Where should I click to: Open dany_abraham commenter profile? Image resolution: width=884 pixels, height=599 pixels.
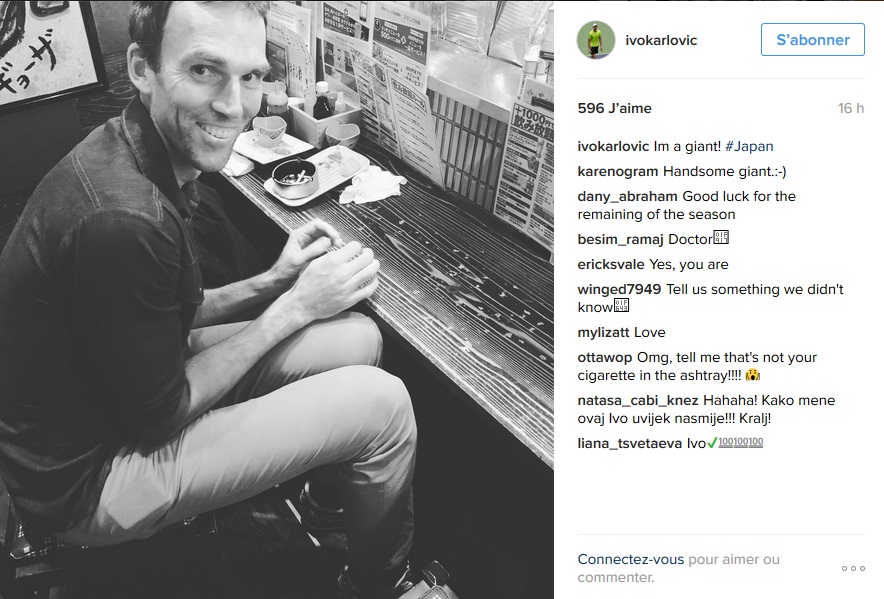point(627,196)
